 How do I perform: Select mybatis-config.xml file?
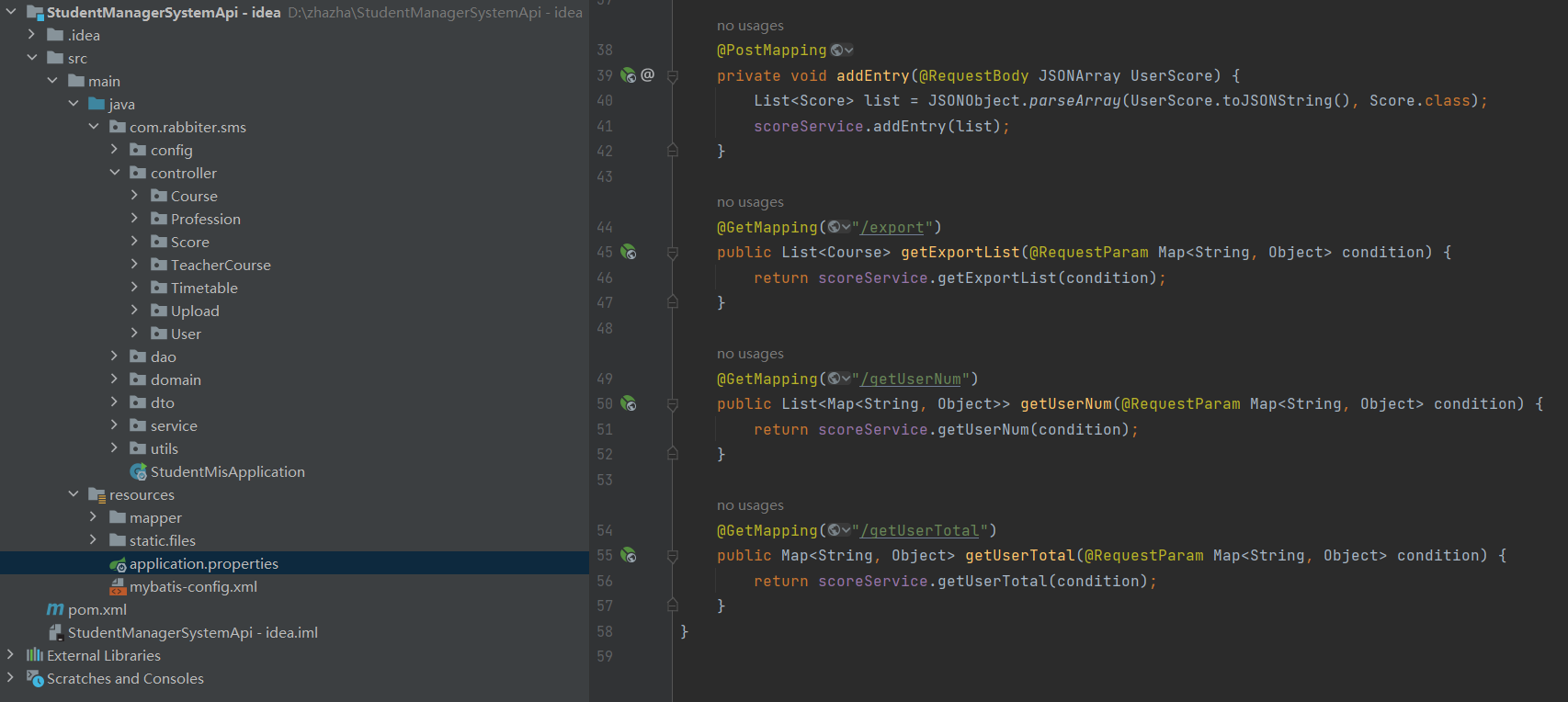(193, 586)
